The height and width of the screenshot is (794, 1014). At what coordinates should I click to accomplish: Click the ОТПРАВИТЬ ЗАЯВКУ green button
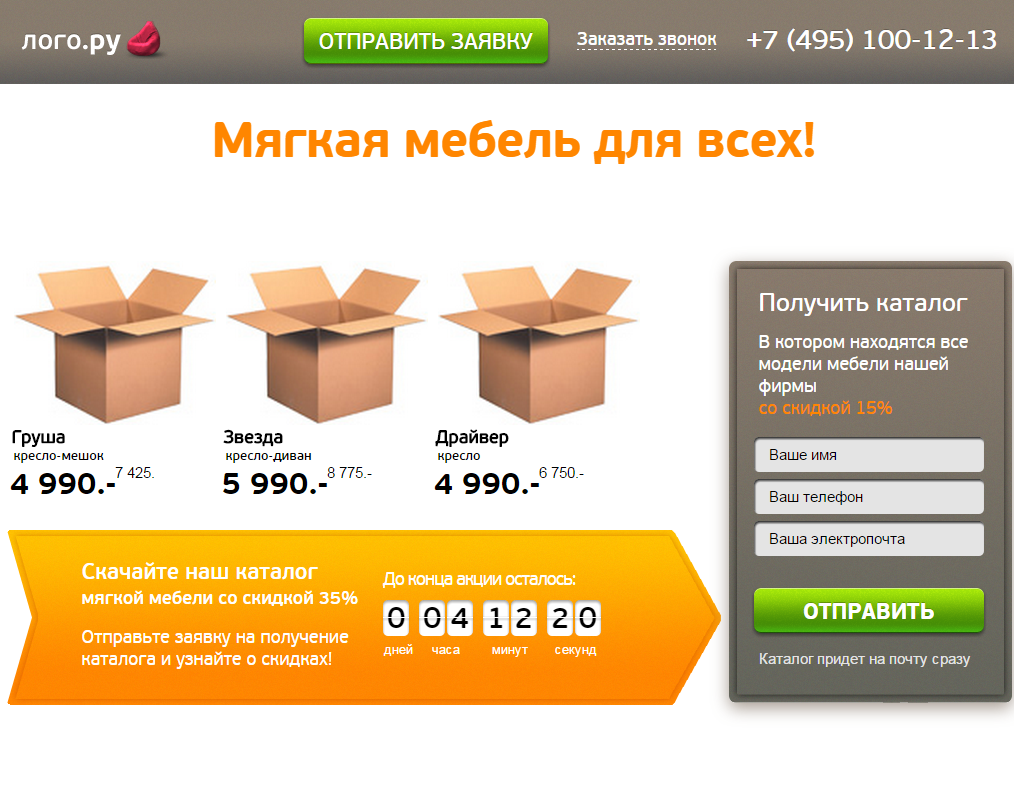[426, 41]
